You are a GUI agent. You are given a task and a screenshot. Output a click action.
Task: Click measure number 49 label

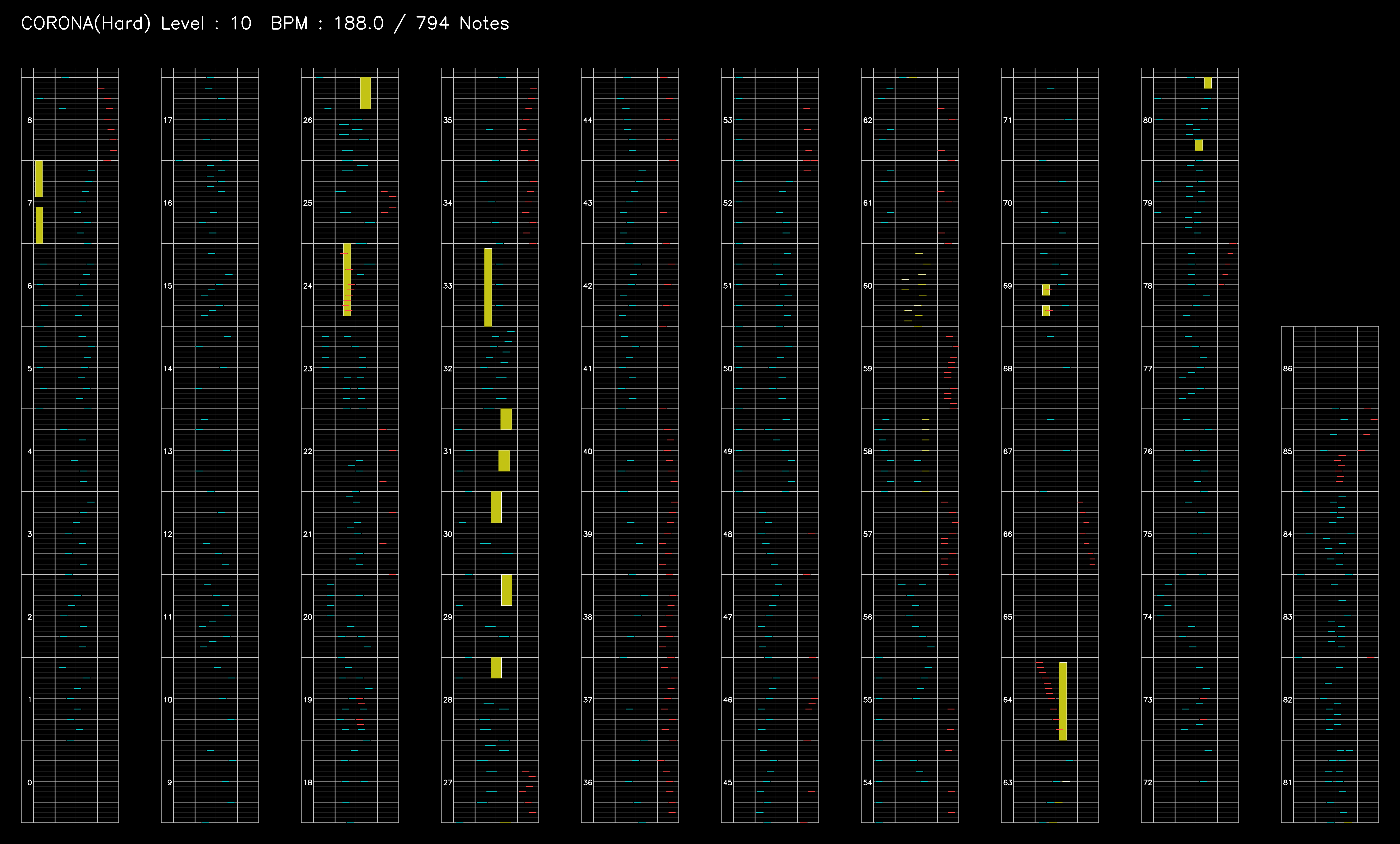[727, 451]
